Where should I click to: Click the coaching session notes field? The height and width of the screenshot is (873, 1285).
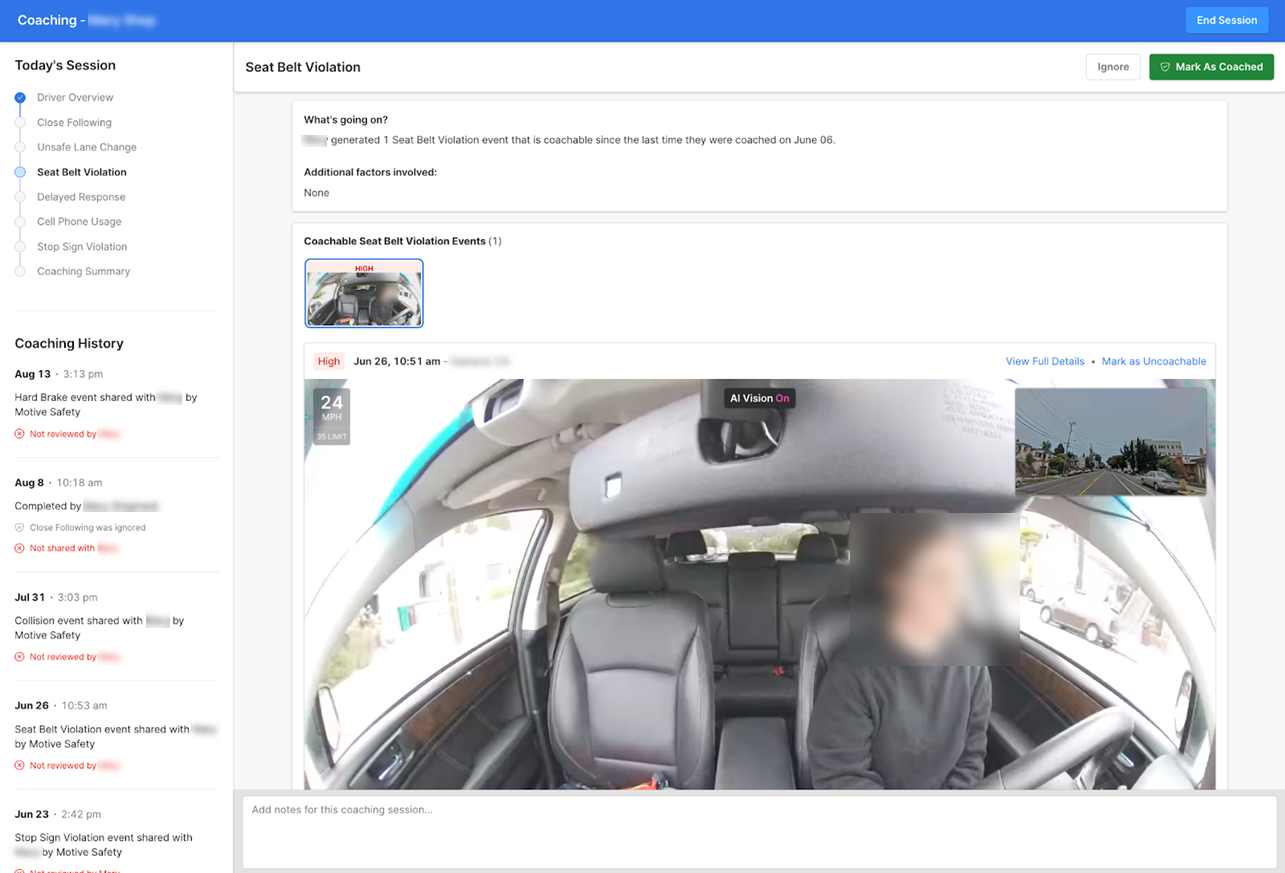point(759,831)
